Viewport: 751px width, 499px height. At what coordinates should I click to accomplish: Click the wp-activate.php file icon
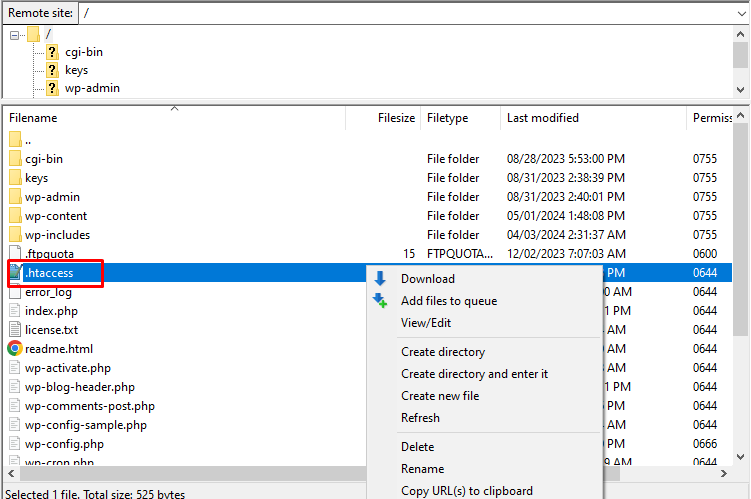point(15,368)
